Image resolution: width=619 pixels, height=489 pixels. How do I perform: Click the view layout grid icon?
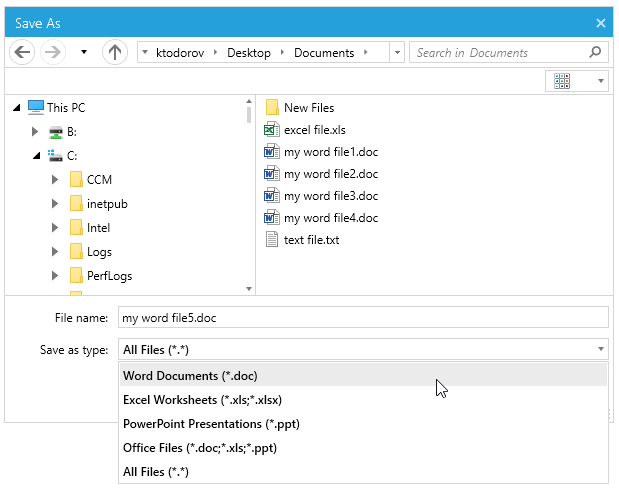tap(562, 81)
